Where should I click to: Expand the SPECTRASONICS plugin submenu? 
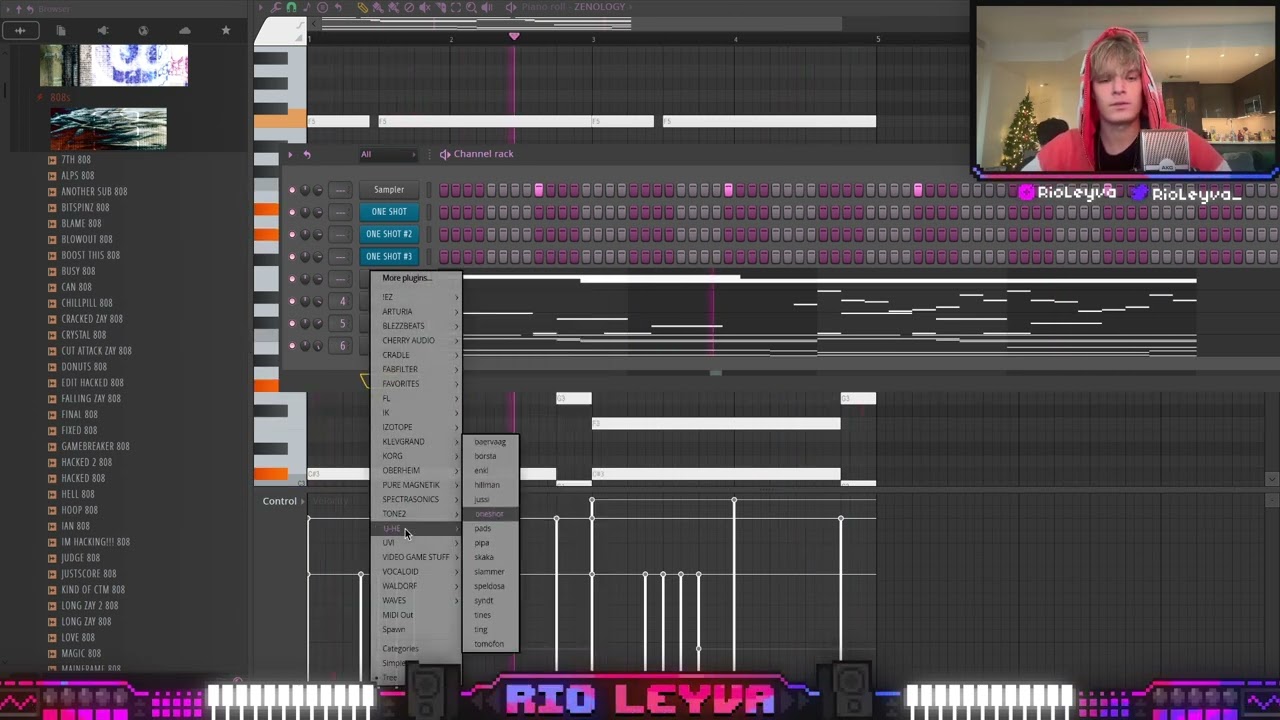pyautogui.click(x=416, y=499)
